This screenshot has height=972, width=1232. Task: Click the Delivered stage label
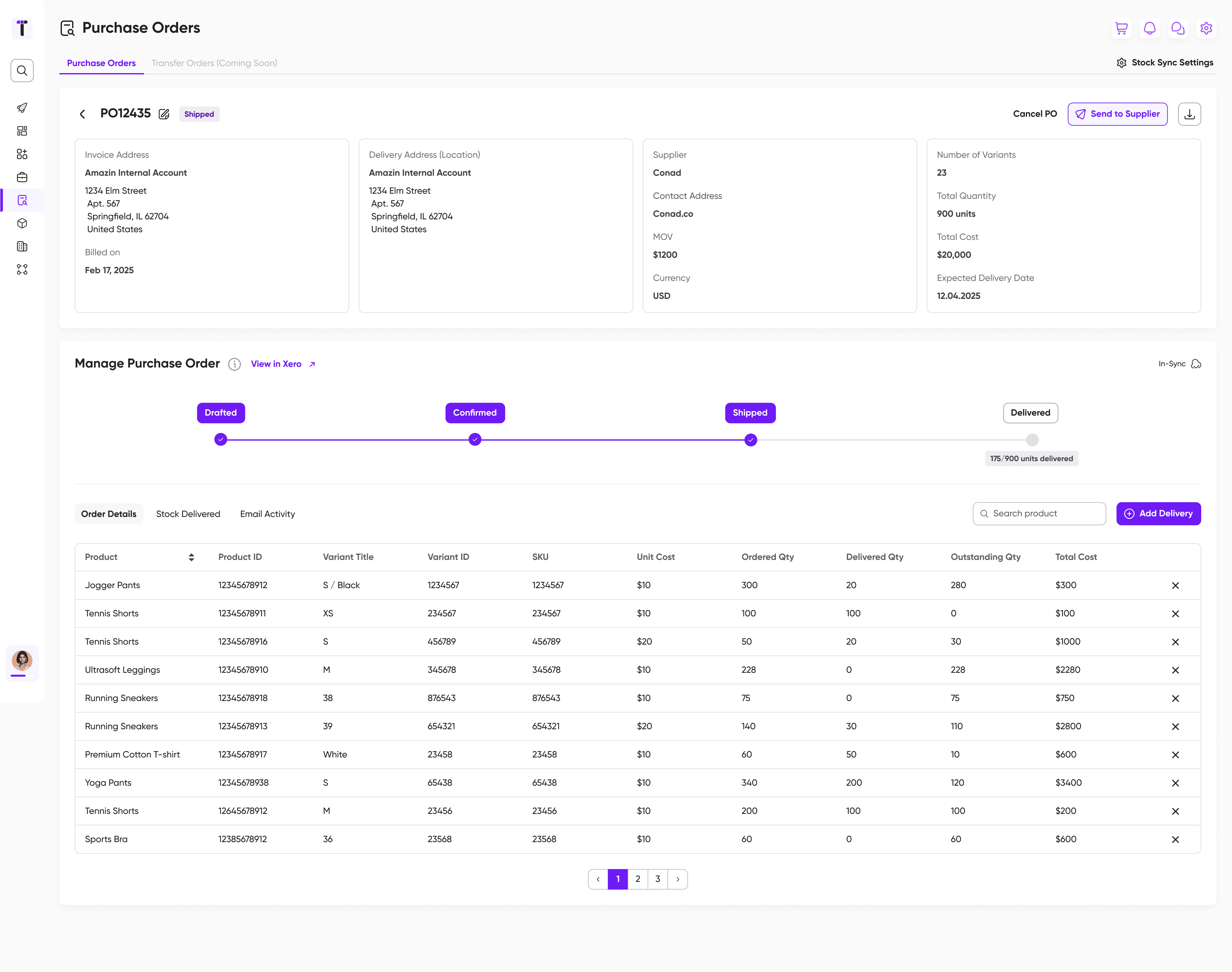pos(1031,413)
